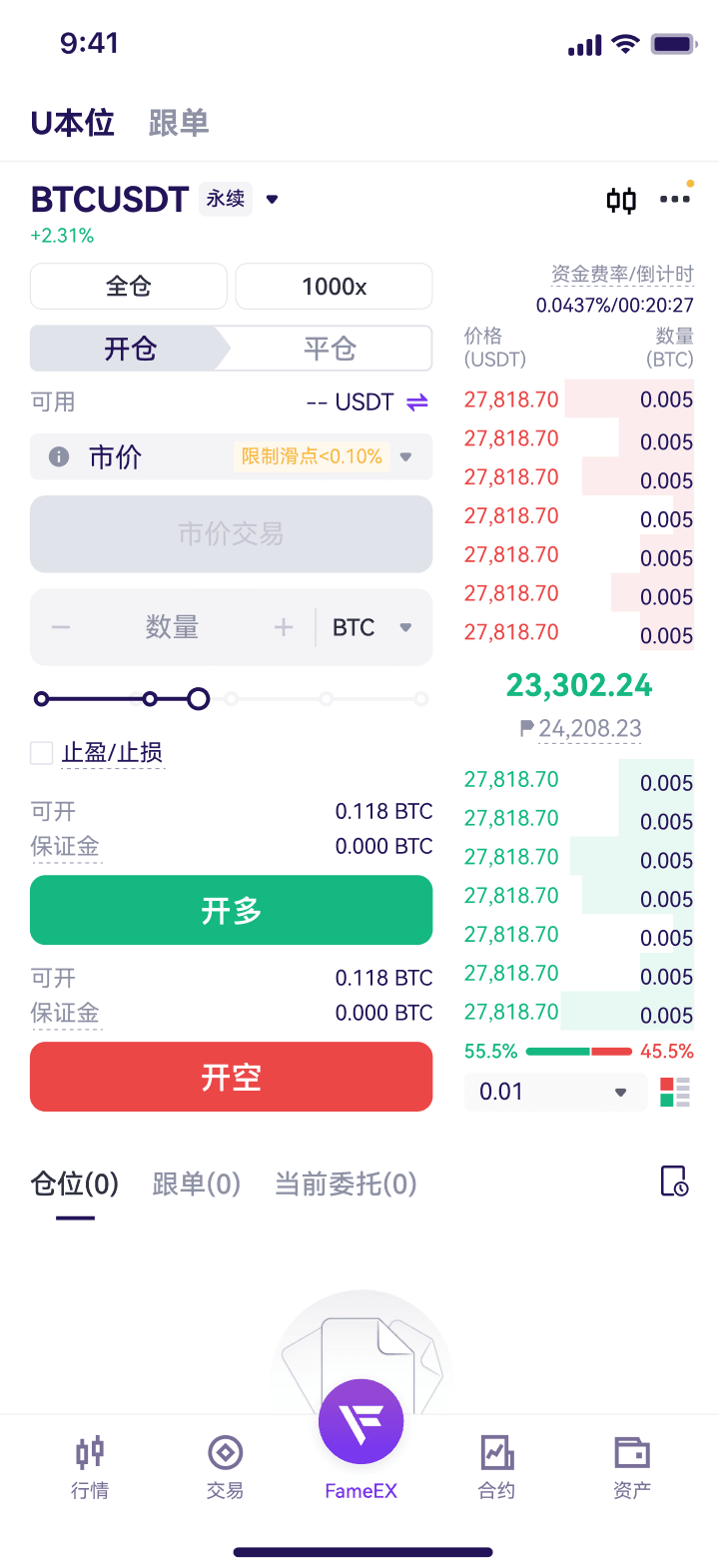Expand the BTCUSDT pair dropdown arrow
Viewport: 719px width, 1568px height.
[x=272, y=200]
